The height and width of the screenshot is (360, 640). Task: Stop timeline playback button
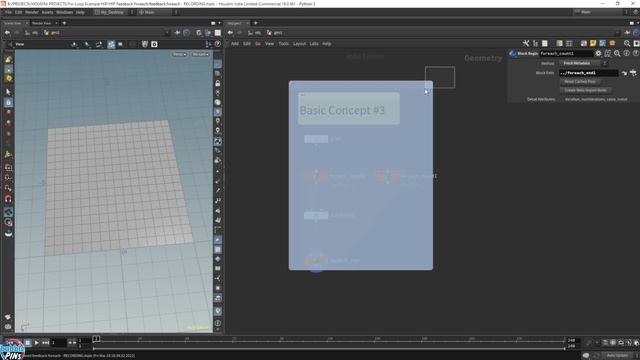(x=28, y=343)
